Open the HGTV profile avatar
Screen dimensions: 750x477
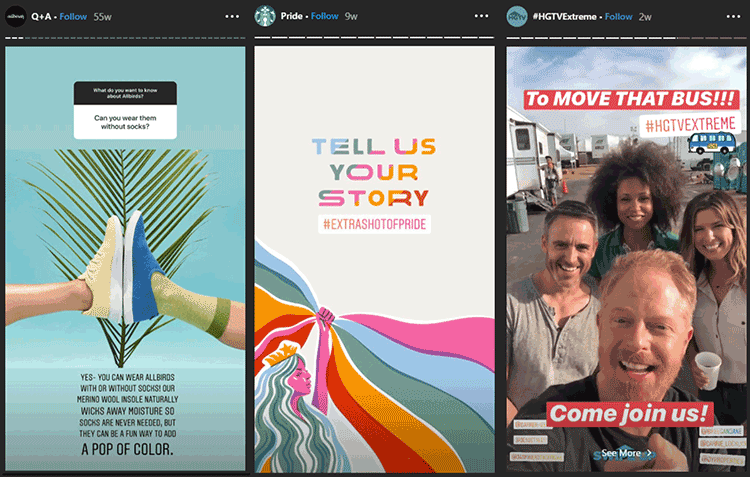(x=517, y=16)
